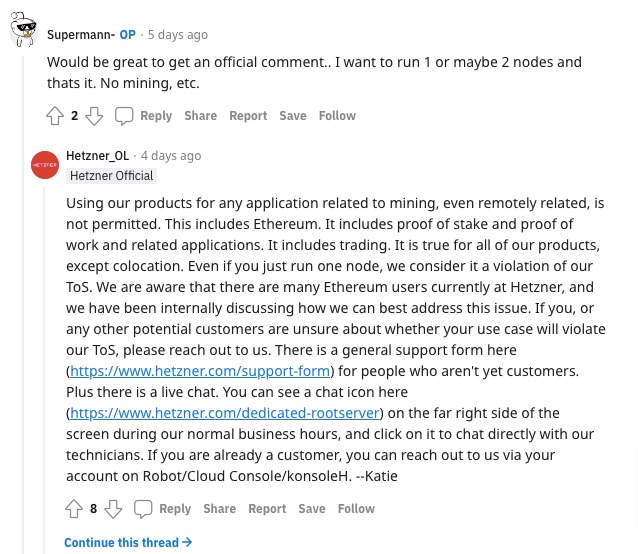Open Hetzner_OL red avatar logo
The image size is (638, 554).
coord(45,164)
